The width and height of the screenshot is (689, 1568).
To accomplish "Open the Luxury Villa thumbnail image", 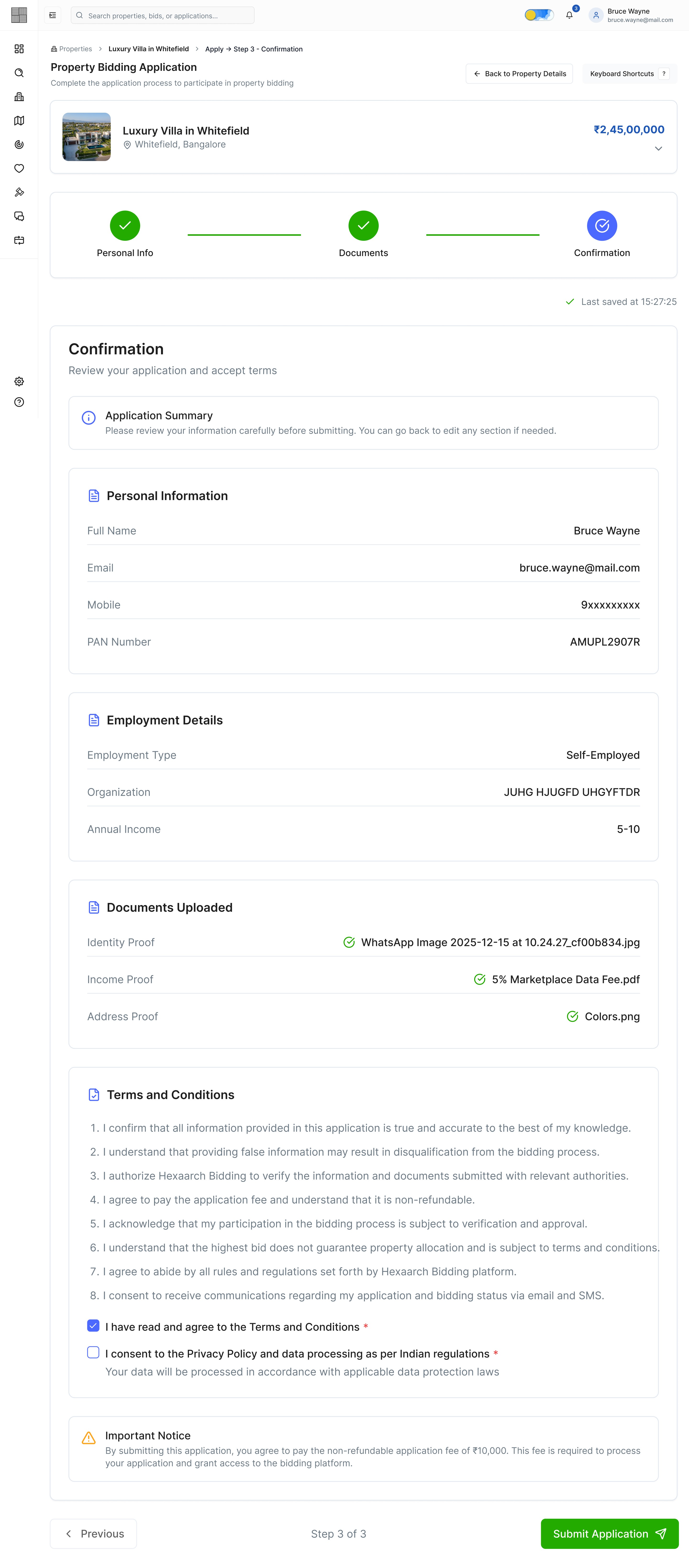I will coord(86,137).
